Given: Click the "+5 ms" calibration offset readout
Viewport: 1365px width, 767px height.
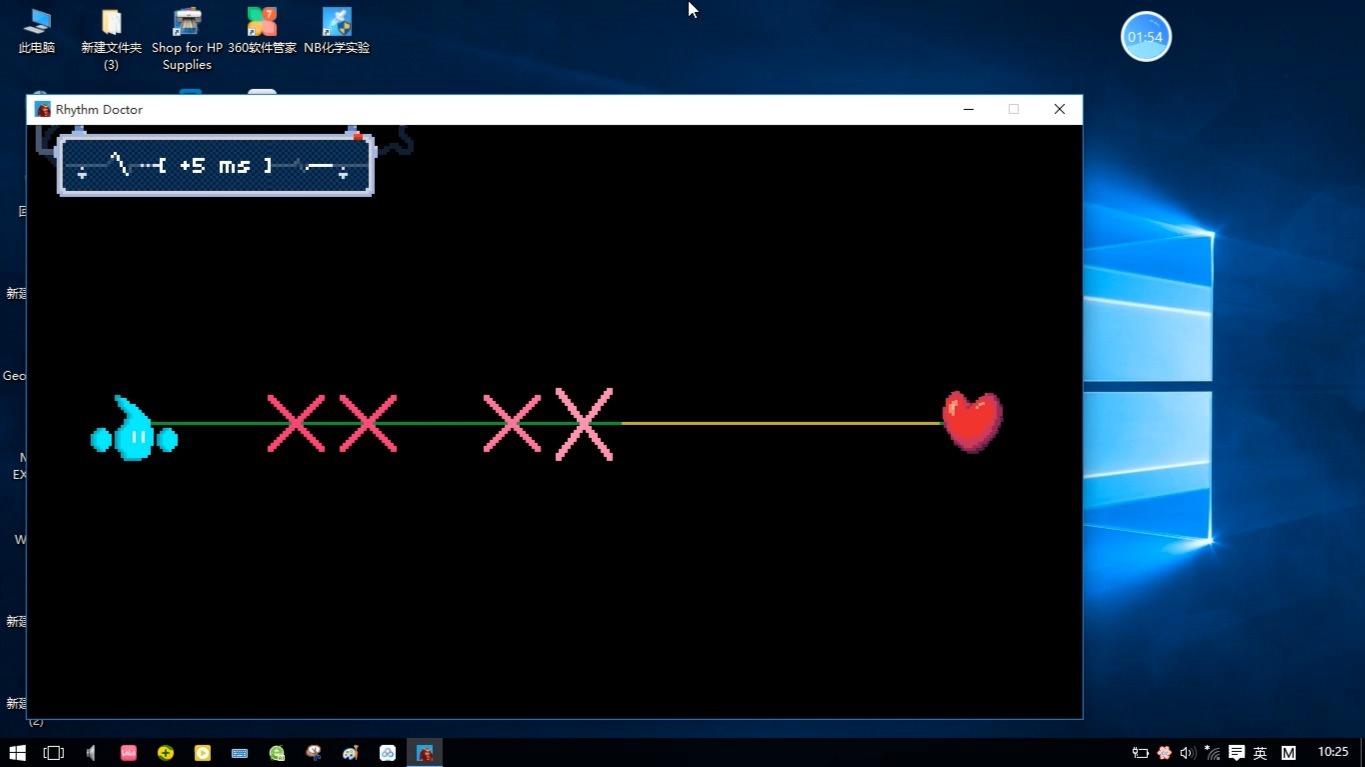Looking at the screenshot, I should click(x=215, y=166).
